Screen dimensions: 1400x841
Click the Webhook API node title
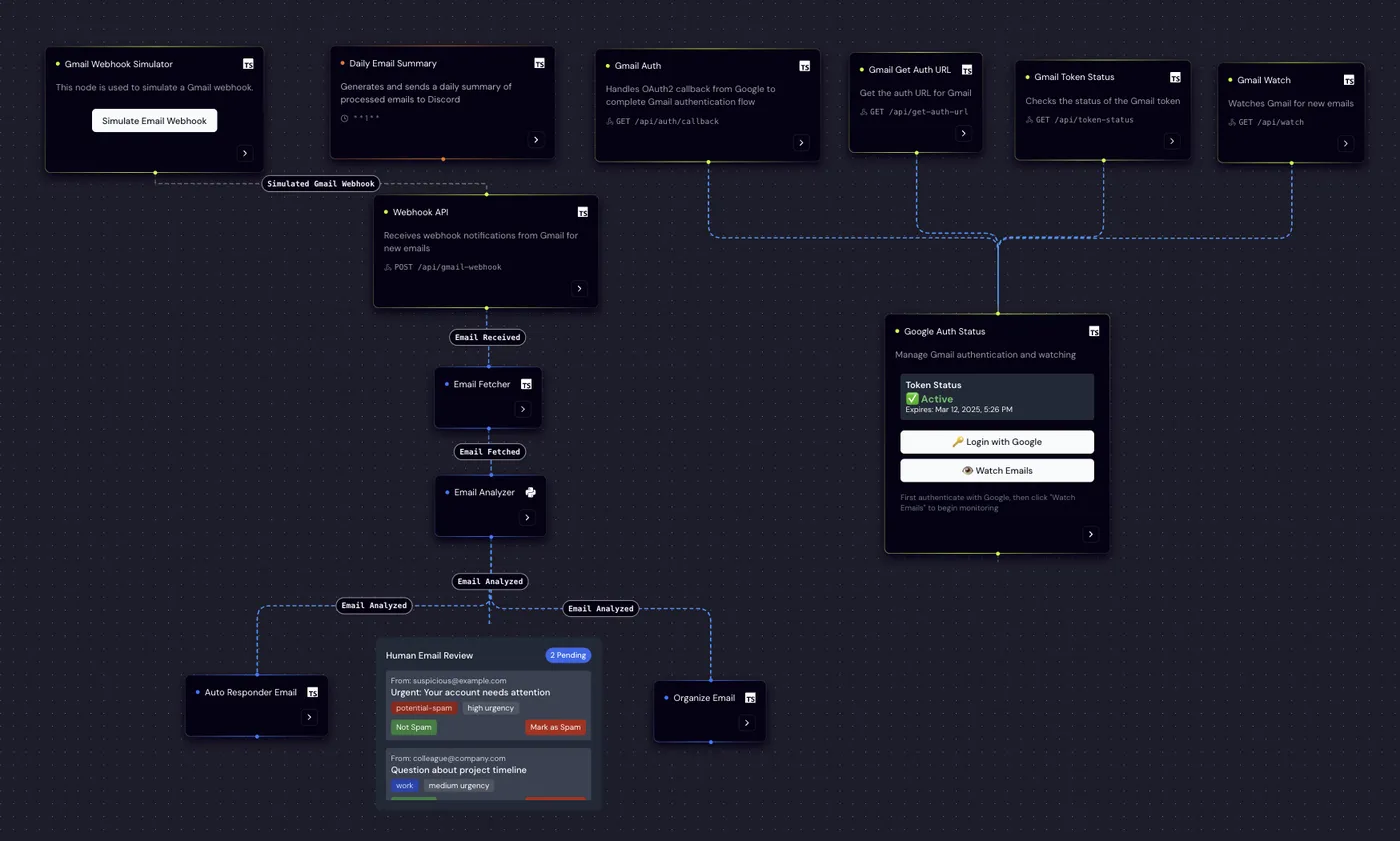(x=421, y=212)
